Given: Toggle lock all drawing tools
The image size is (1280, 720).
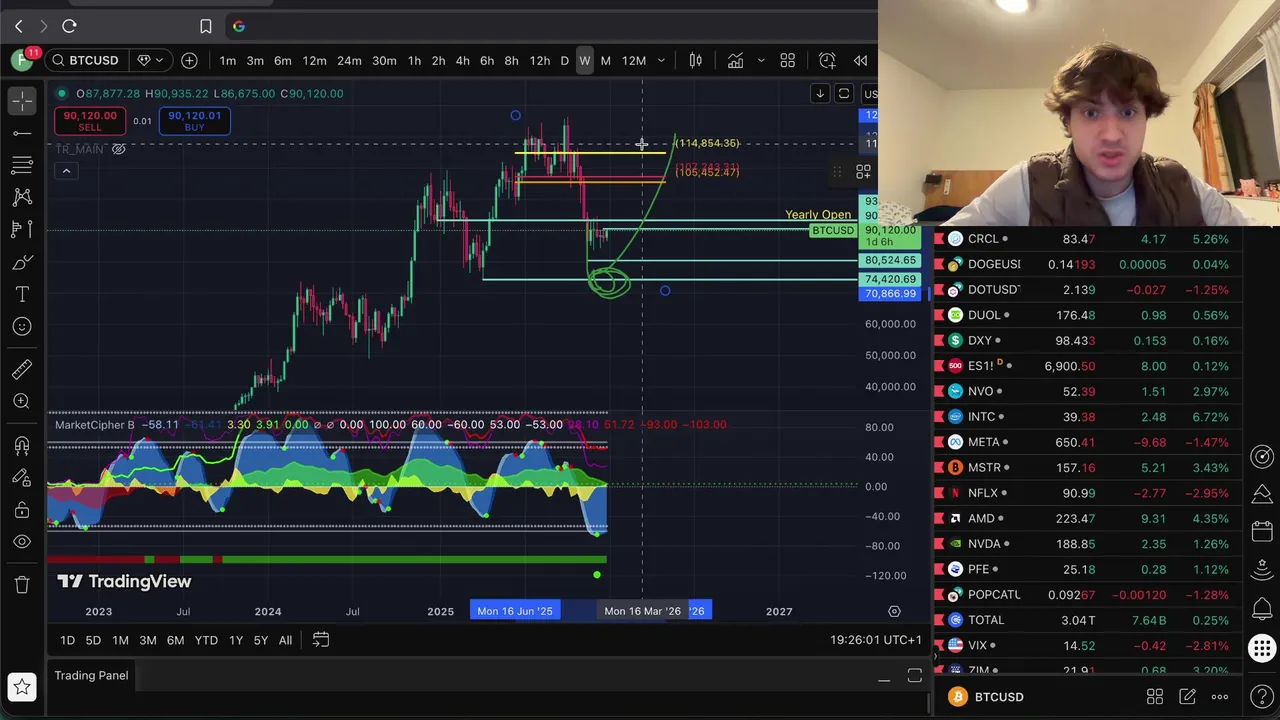Looking at the screenshot, I should click(21, 510).
